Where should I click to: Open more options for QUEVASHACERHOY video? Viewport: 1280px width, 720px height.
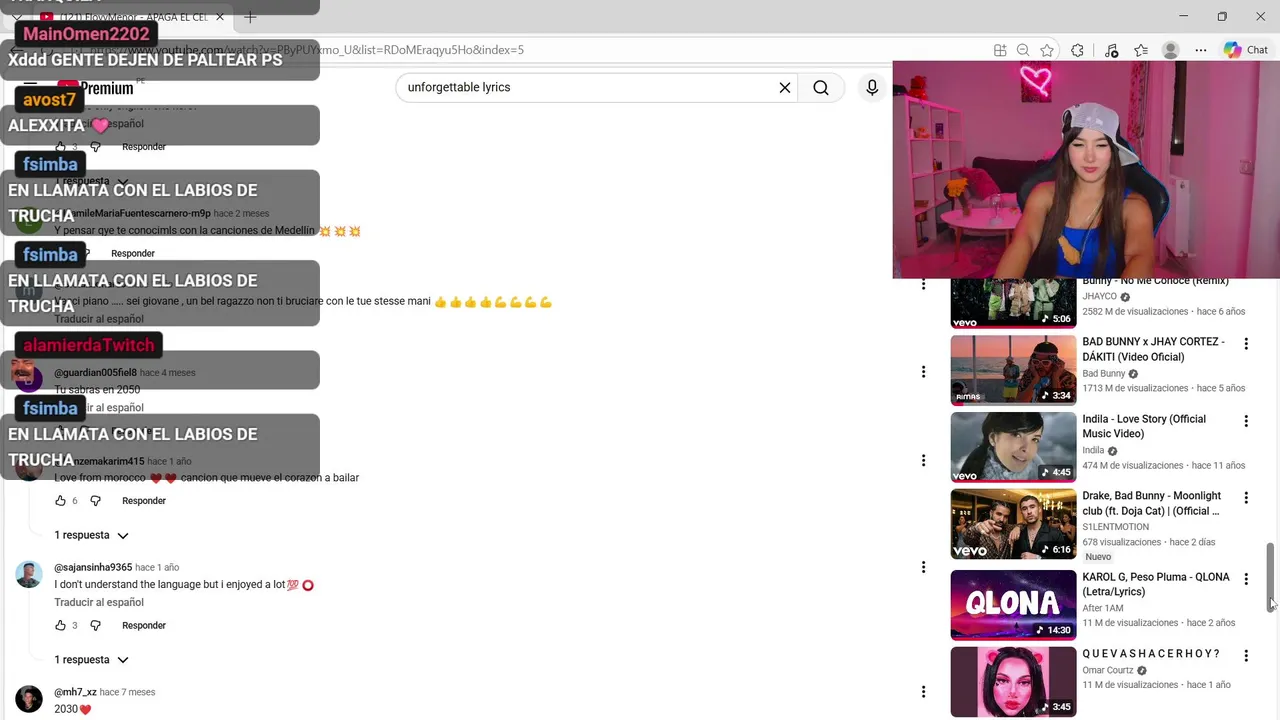coord(1246,656)
